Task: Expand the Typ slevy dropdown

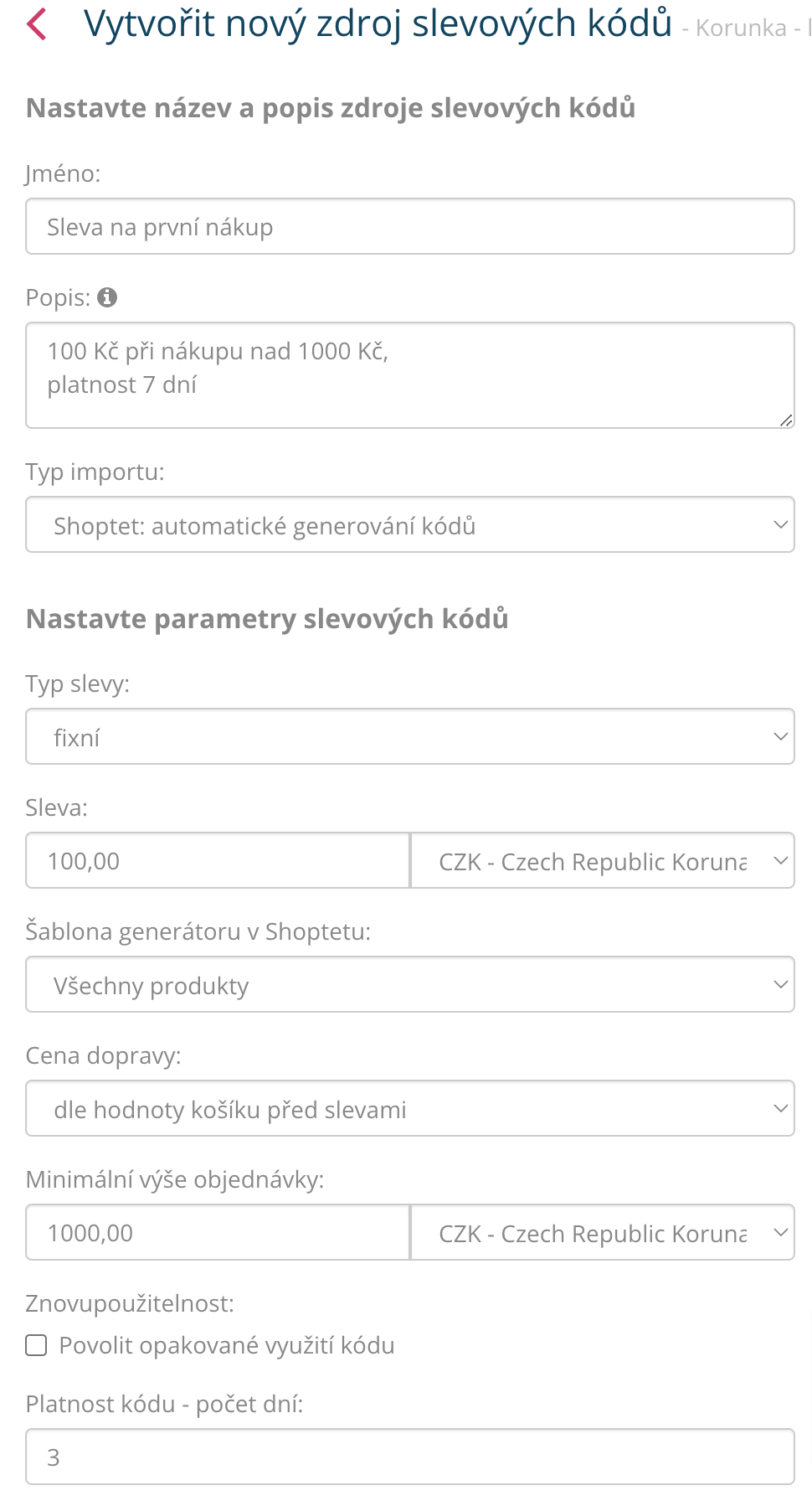Action: click(409, 737)
